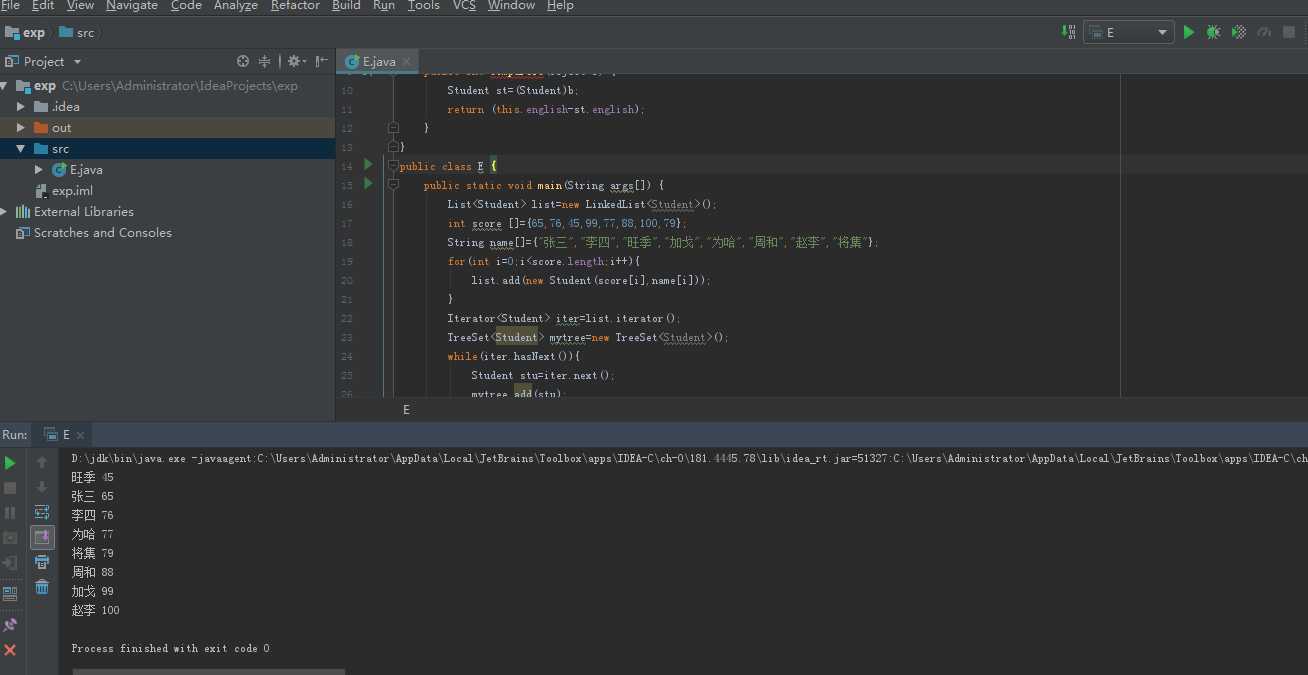Clear all console output with trash icon
Screen dimensions: 1308x675
(x=42, y=587)
